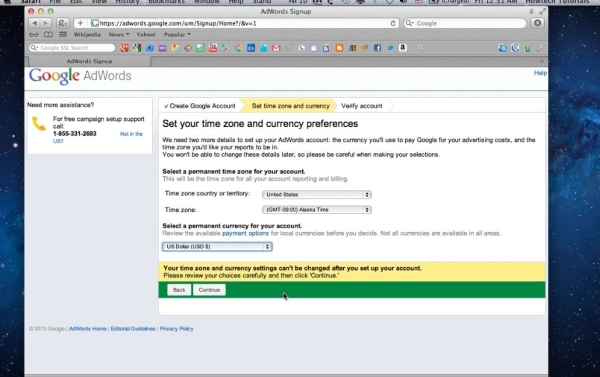Open Time zone country or territory dropdown

316,194
